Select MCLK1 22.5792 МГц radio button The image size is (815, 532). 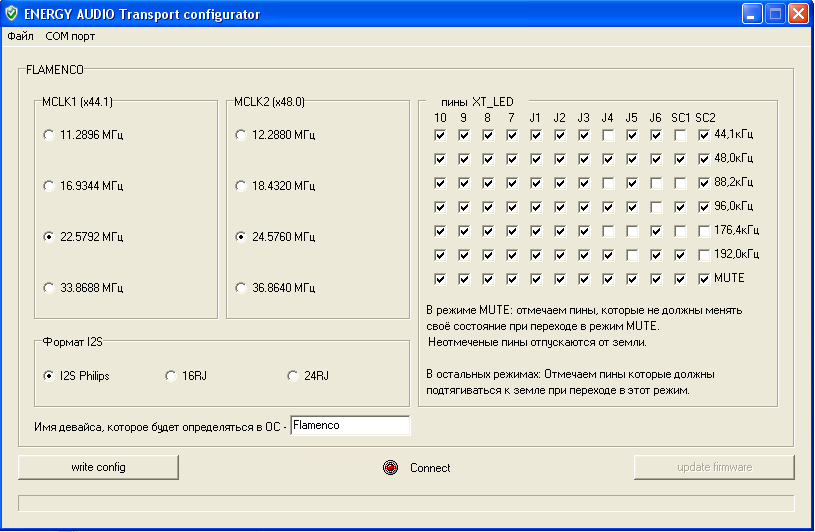49,237
